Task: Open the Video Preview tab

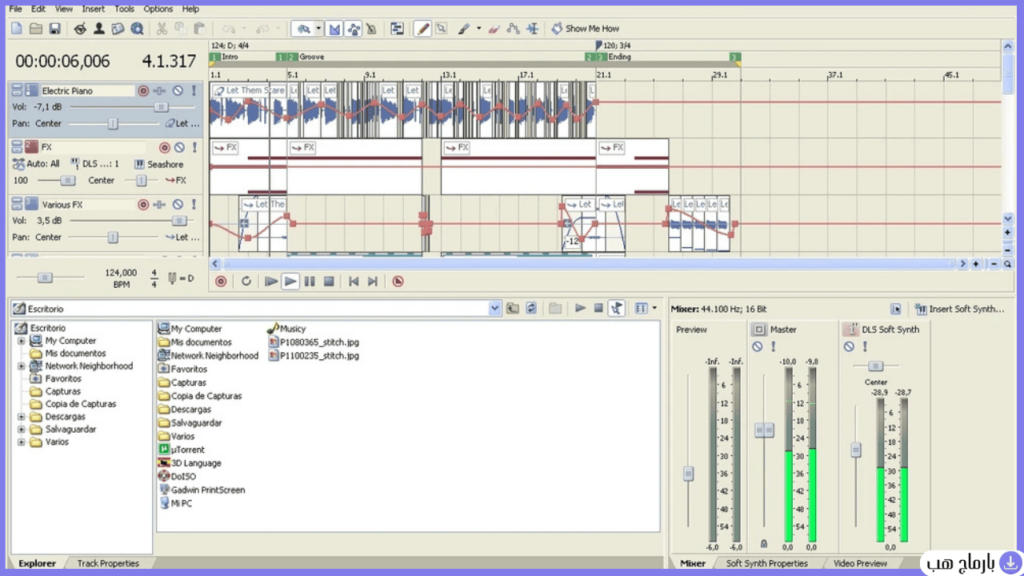Action: (x=860, y=564)
